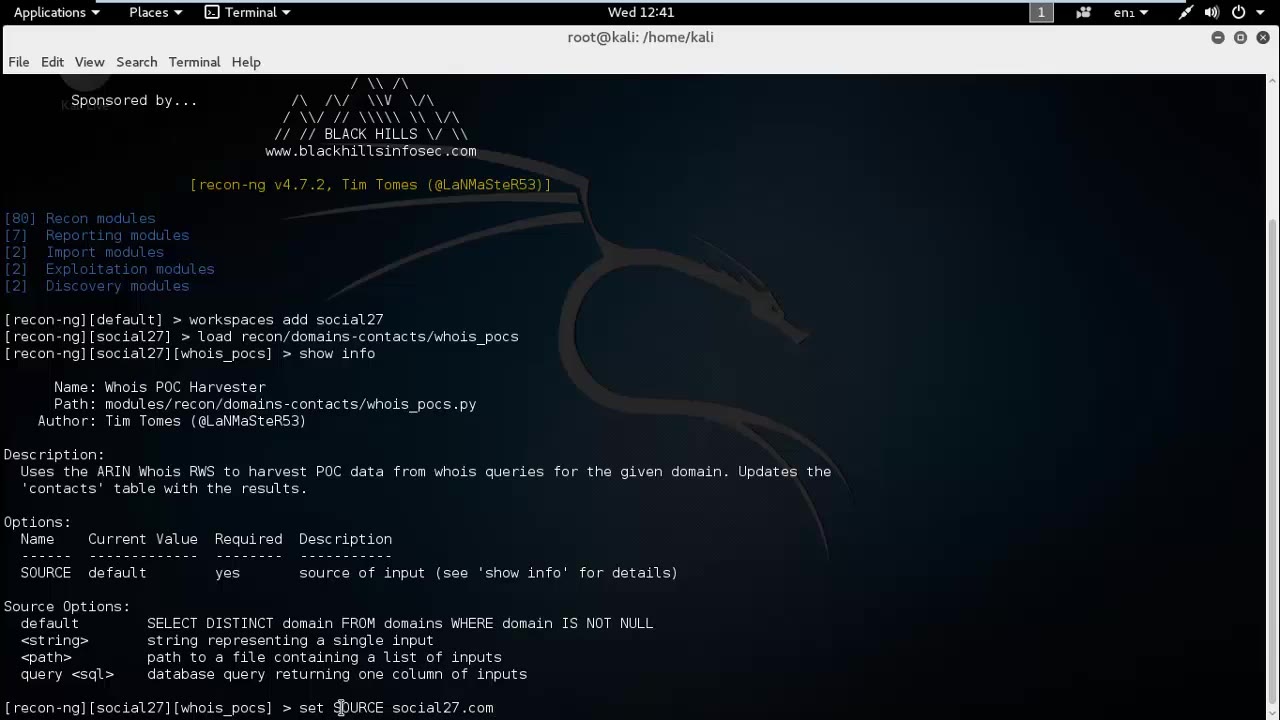1280x720 pixels.
Task: Click the '<path>' source option
Action: (46, 658)
